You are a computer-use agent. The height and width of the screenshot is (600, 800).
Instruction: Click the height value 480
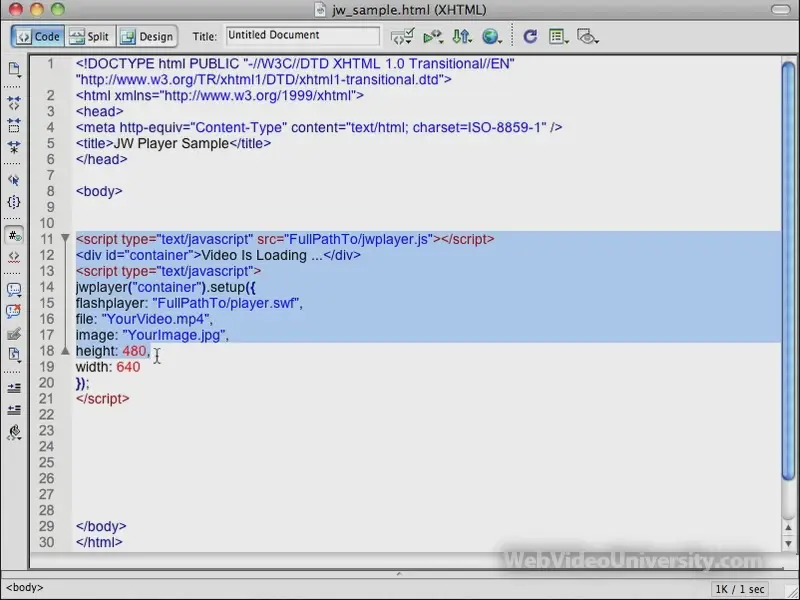[134, 351]
